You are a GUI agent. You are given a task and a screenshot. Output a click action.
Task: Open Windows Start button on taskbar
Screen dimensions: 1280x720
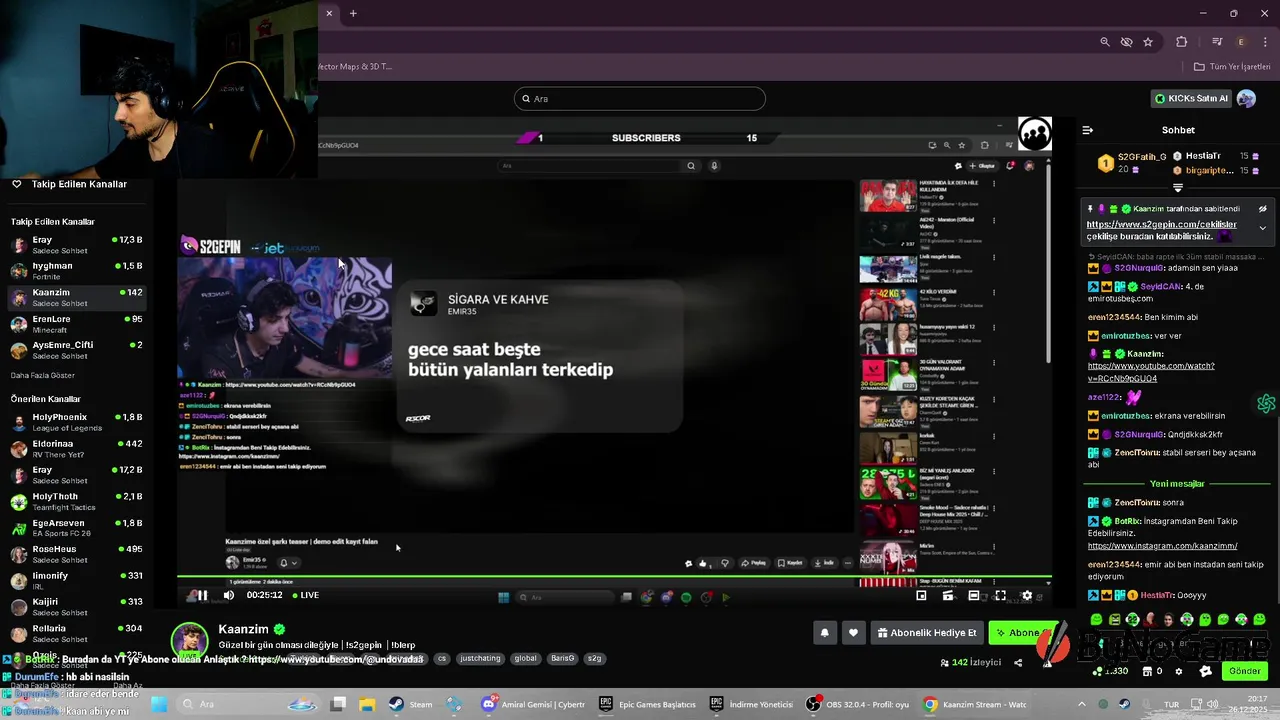point(159,704)
